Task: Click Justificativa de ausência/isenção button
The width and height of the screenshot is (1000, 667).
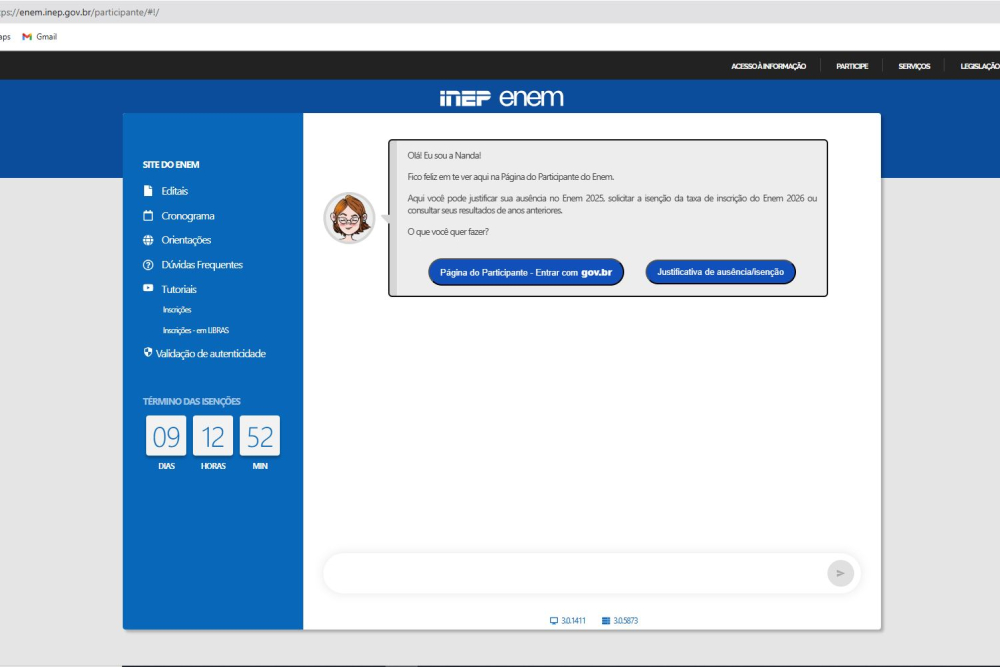Action: pos(720,272)
